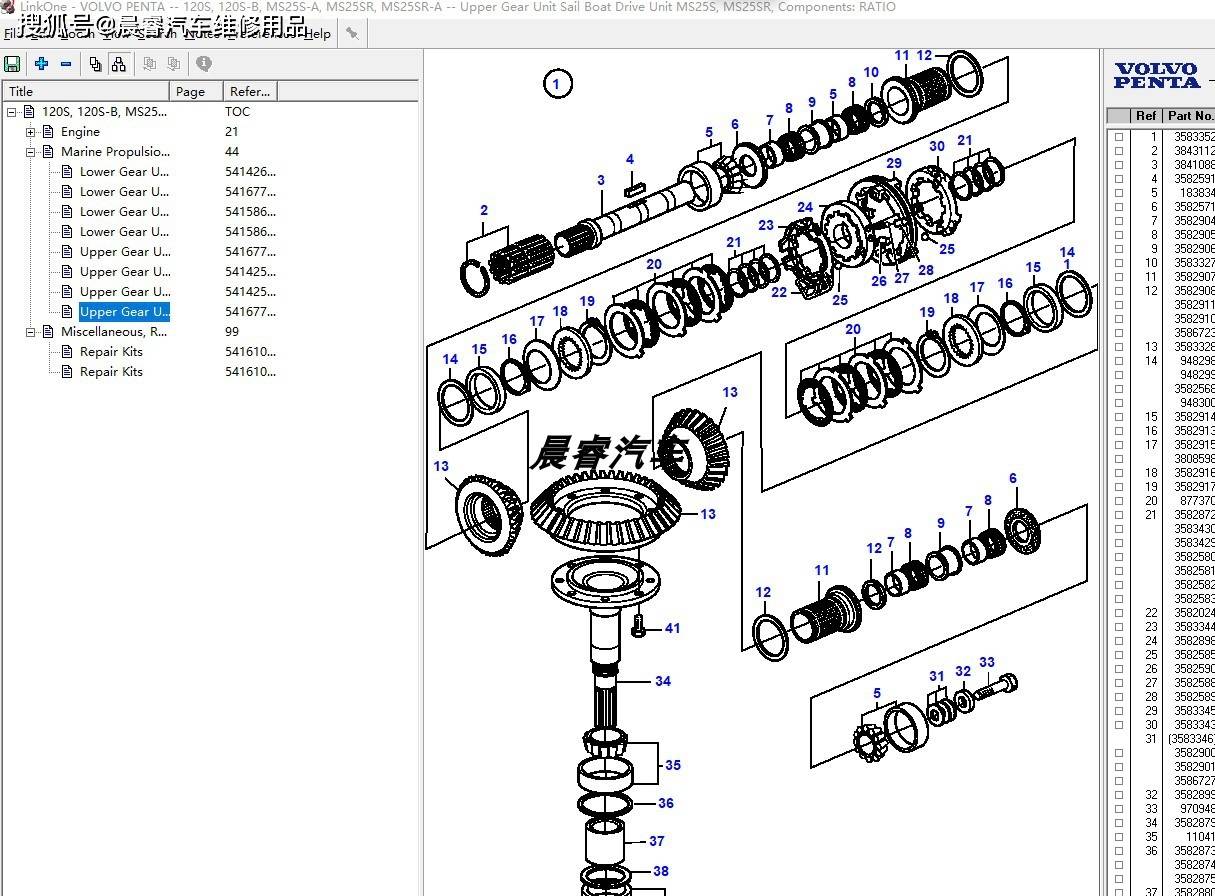1215x896 pixels.
Task: Open the first Lower Gear Unit entry
Action: [124, 172]
